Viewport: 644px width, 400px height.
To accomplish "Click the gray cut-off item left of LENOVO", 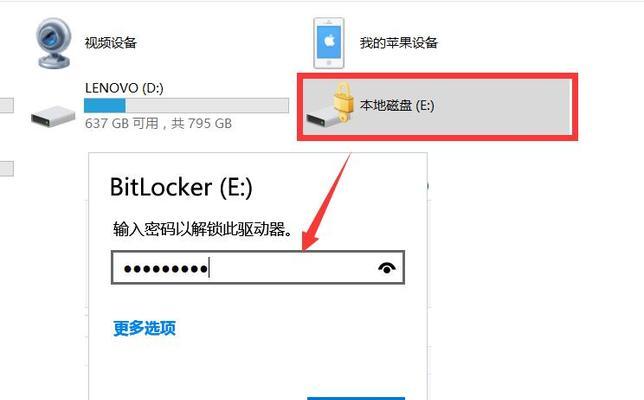I will 7,106.
